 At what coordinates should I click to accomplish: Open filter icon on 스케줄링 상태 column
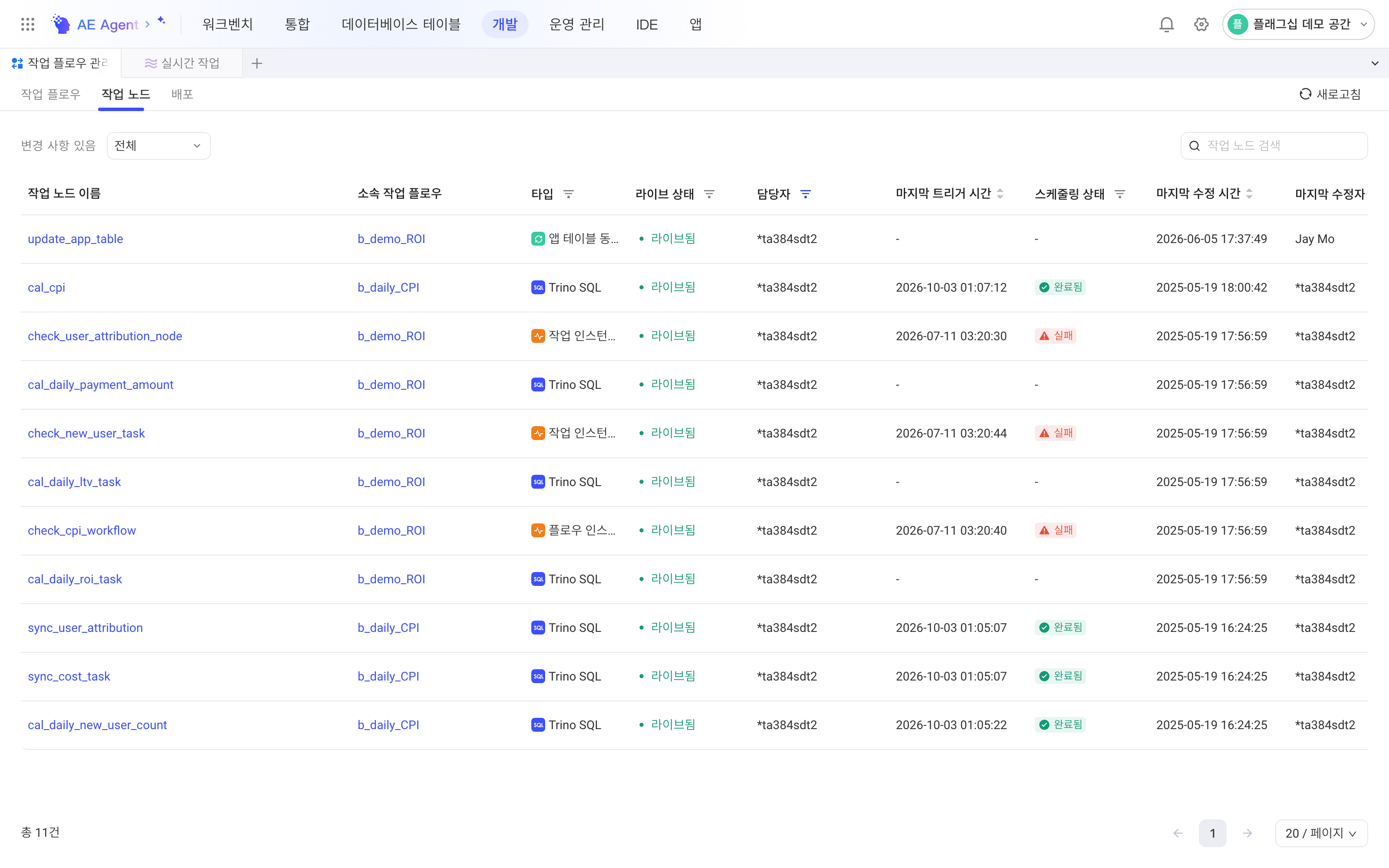[x=1119, y=194]
